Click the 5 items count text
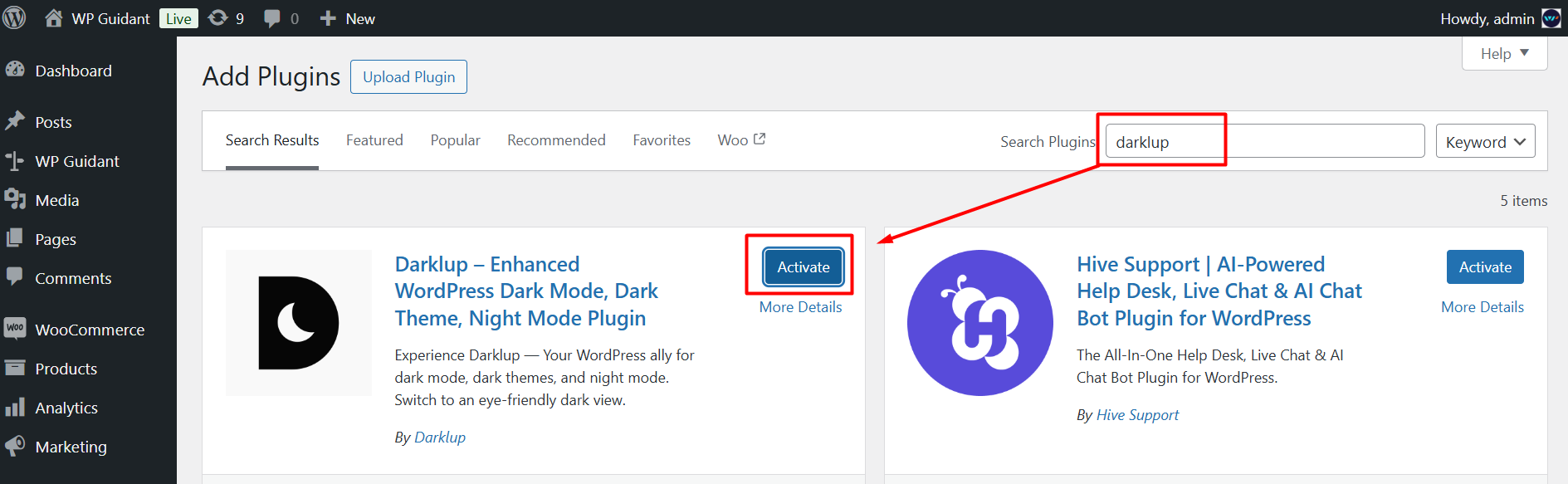 [1523, 201]
